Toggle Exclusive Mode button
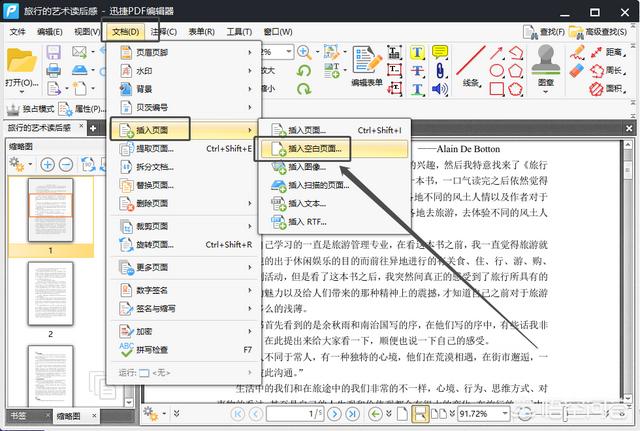Screen dimensions: 640x431 pos(31,109)
